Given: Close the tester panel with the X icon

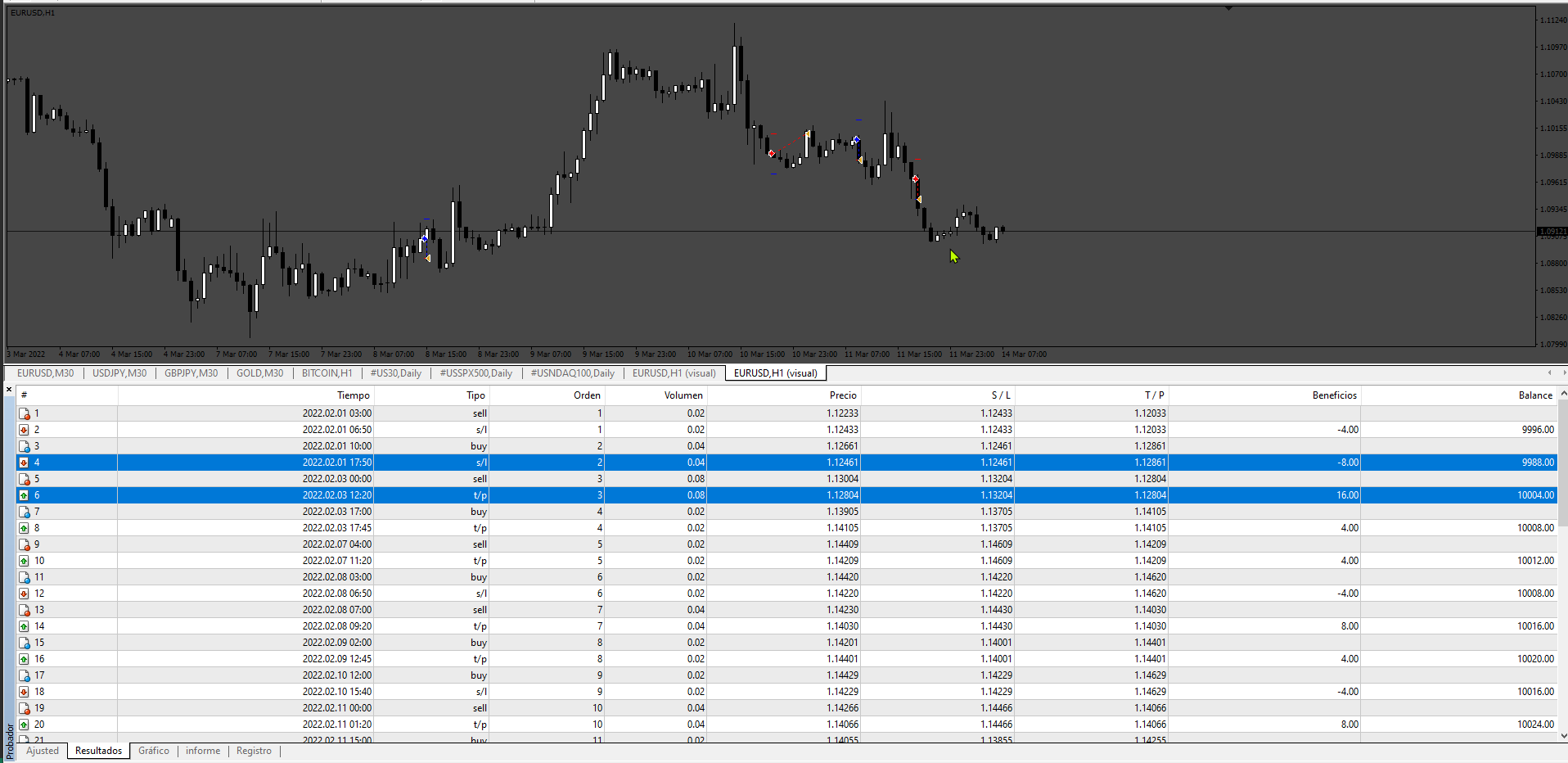Looking at the screenshot, I should pos(9,389).
